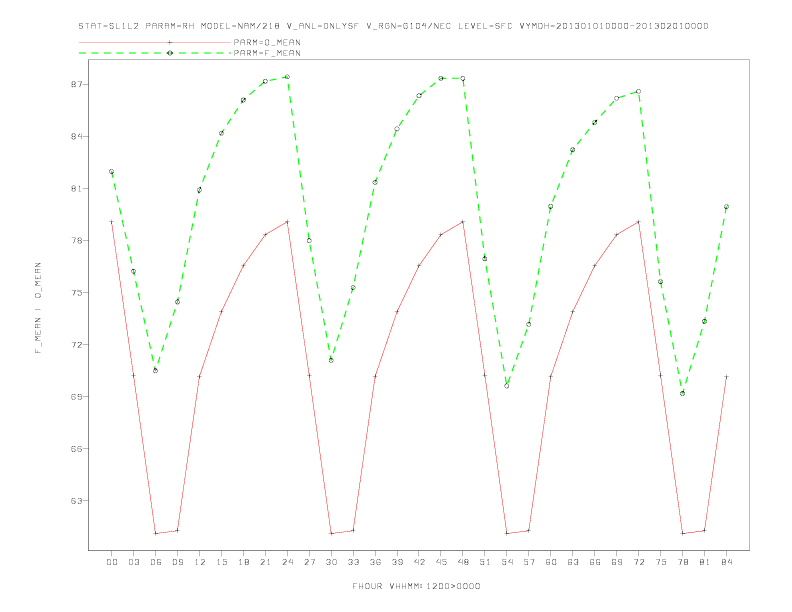792x612 pixels.
Task: Click y-axis tick value 81
Action: pyautogui.click(x=76, y=188)
